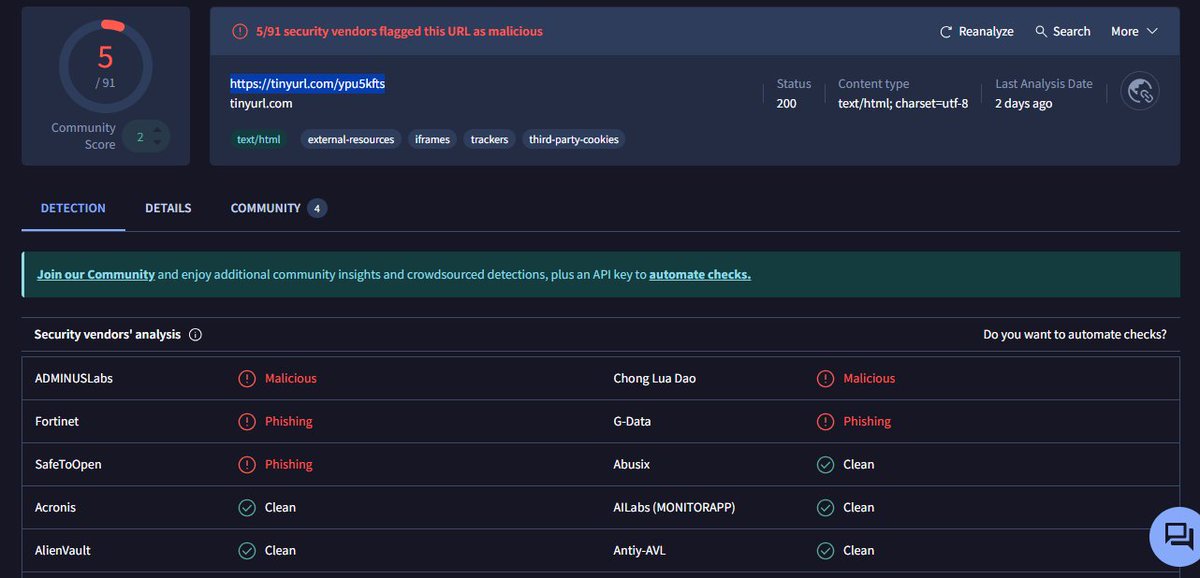Click SafeToOpen phishing alert icon
The width and height of the screenshot is (1200, 578).
pyautogui.click(x=247, y=465)
